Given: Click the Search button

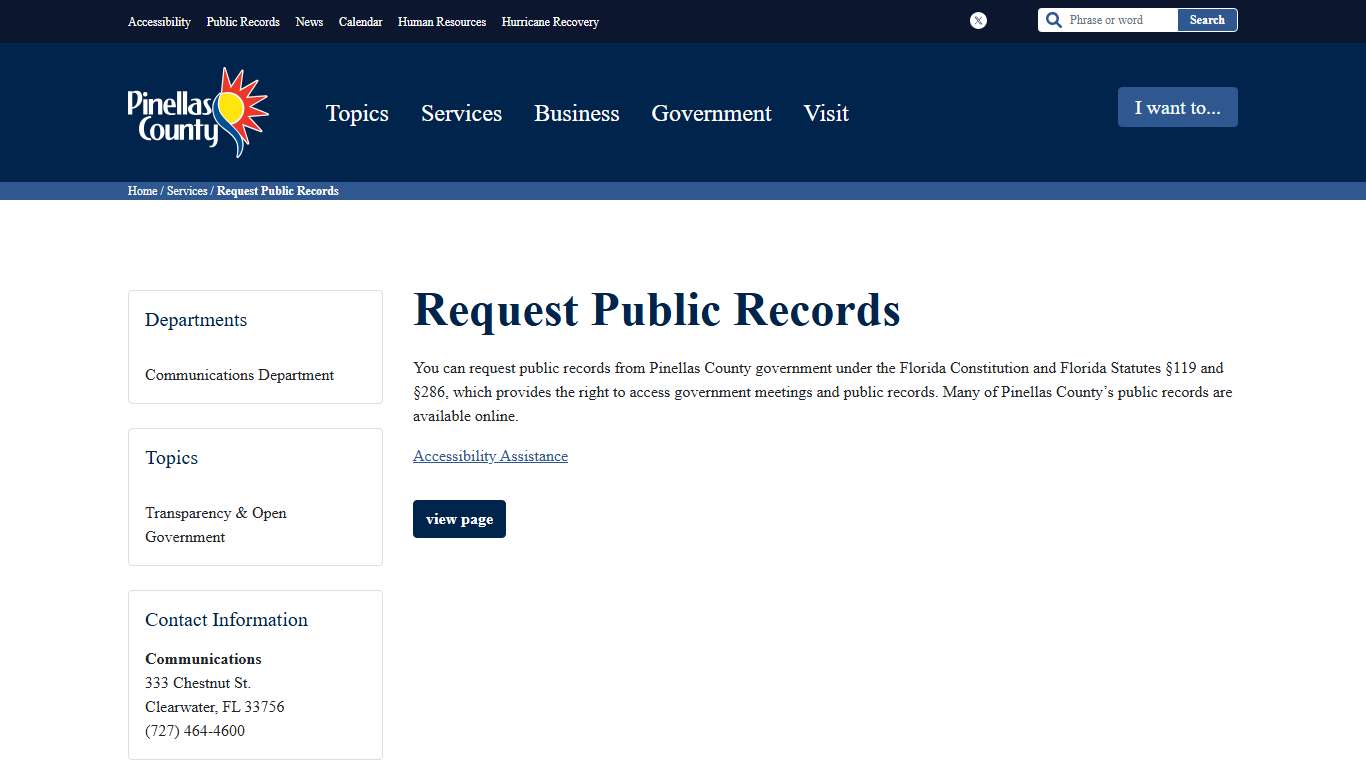Looking at the screenshot, I should coord(1206,19).
